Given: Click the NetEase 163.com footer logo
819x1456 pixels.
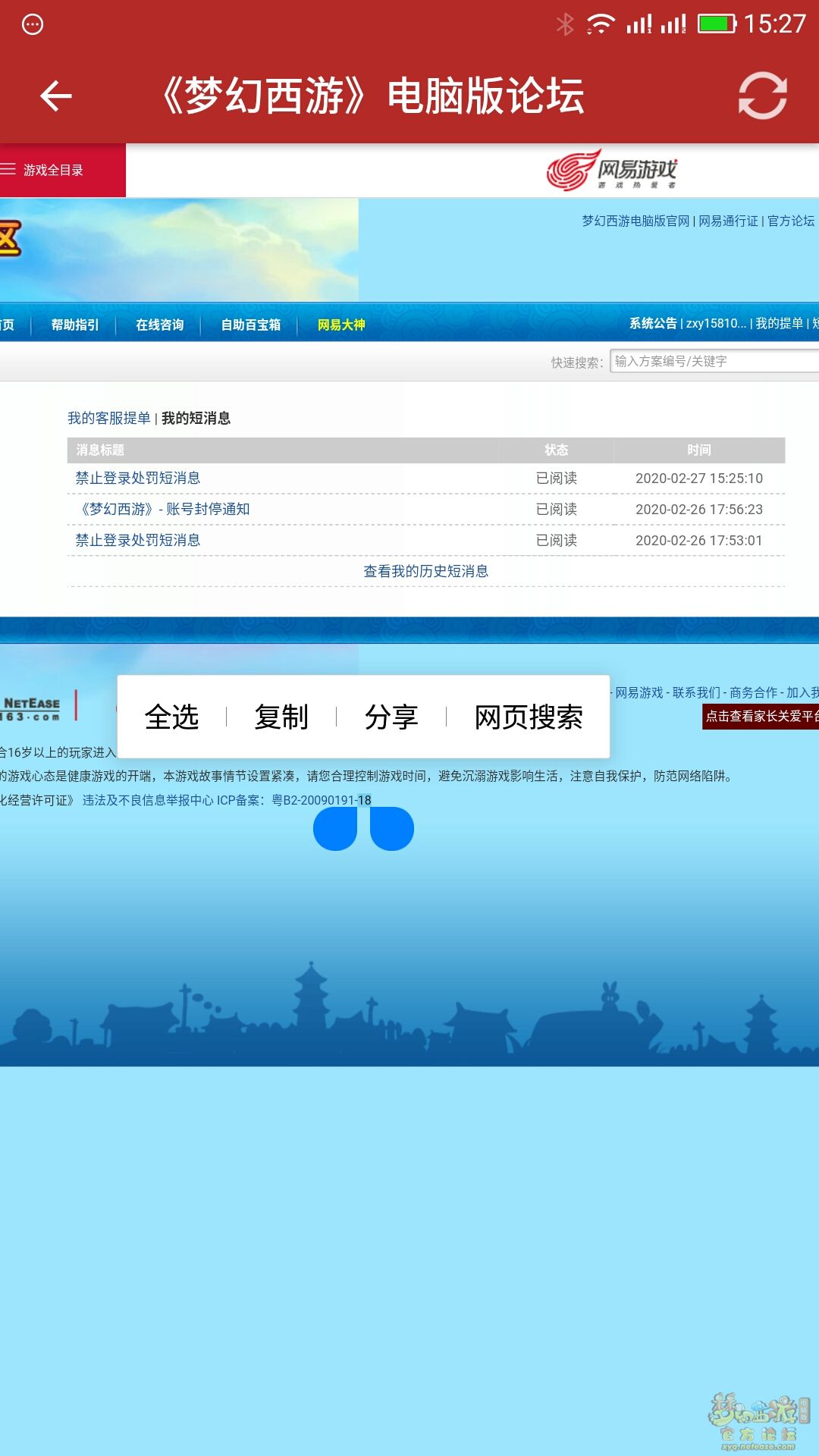Looking at the screenshot, I should coord(32,708).
